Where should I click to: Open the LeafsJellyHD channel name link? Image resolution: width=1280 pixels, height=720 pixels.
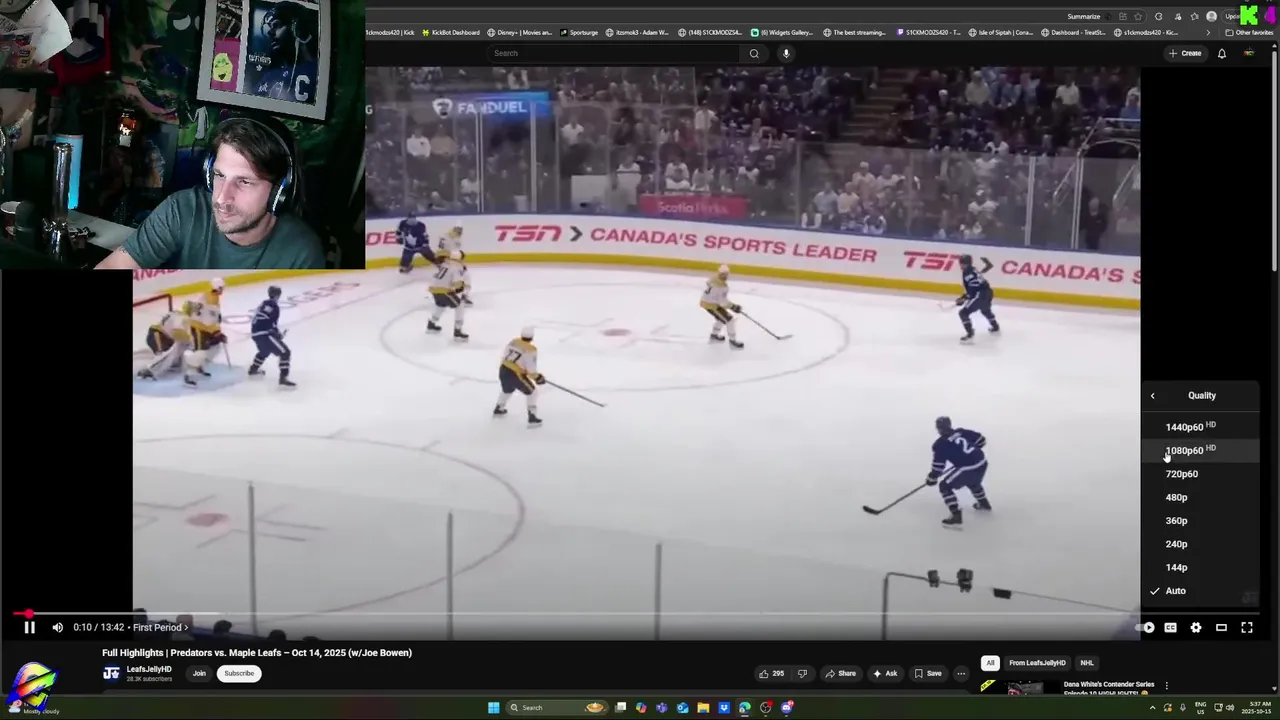[149, 669]
